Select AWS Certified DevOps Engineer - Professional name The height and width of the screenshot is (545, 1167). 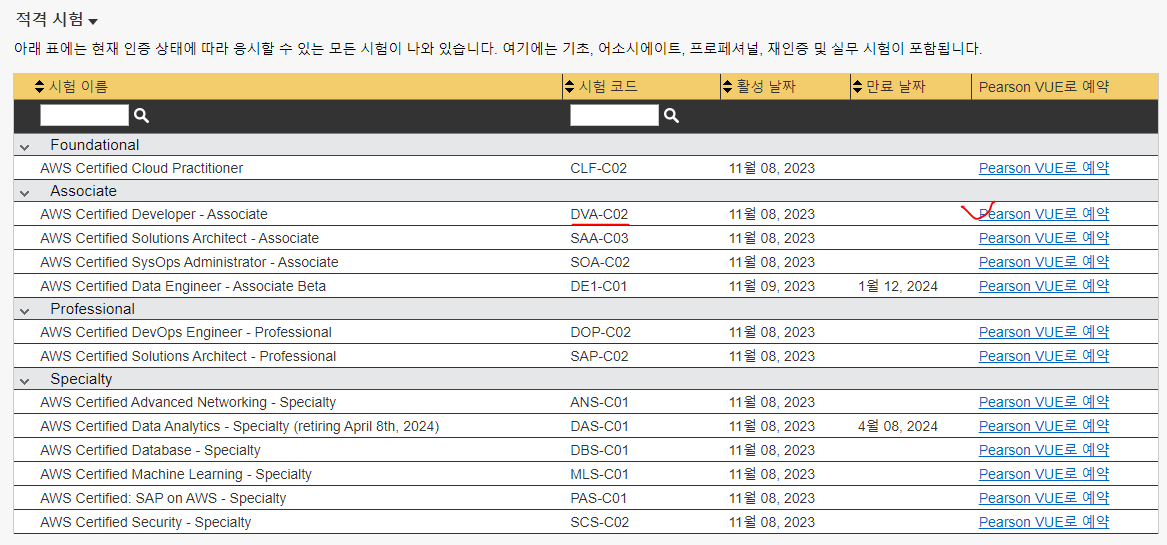pos(186,332)
